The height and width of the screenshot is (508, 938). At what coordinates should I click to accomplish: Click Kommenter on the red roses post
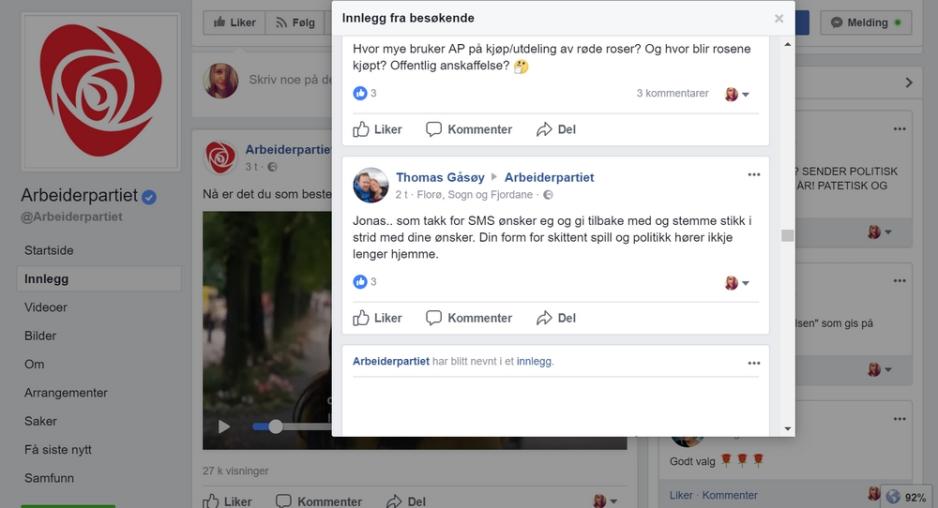pos(469,129)
